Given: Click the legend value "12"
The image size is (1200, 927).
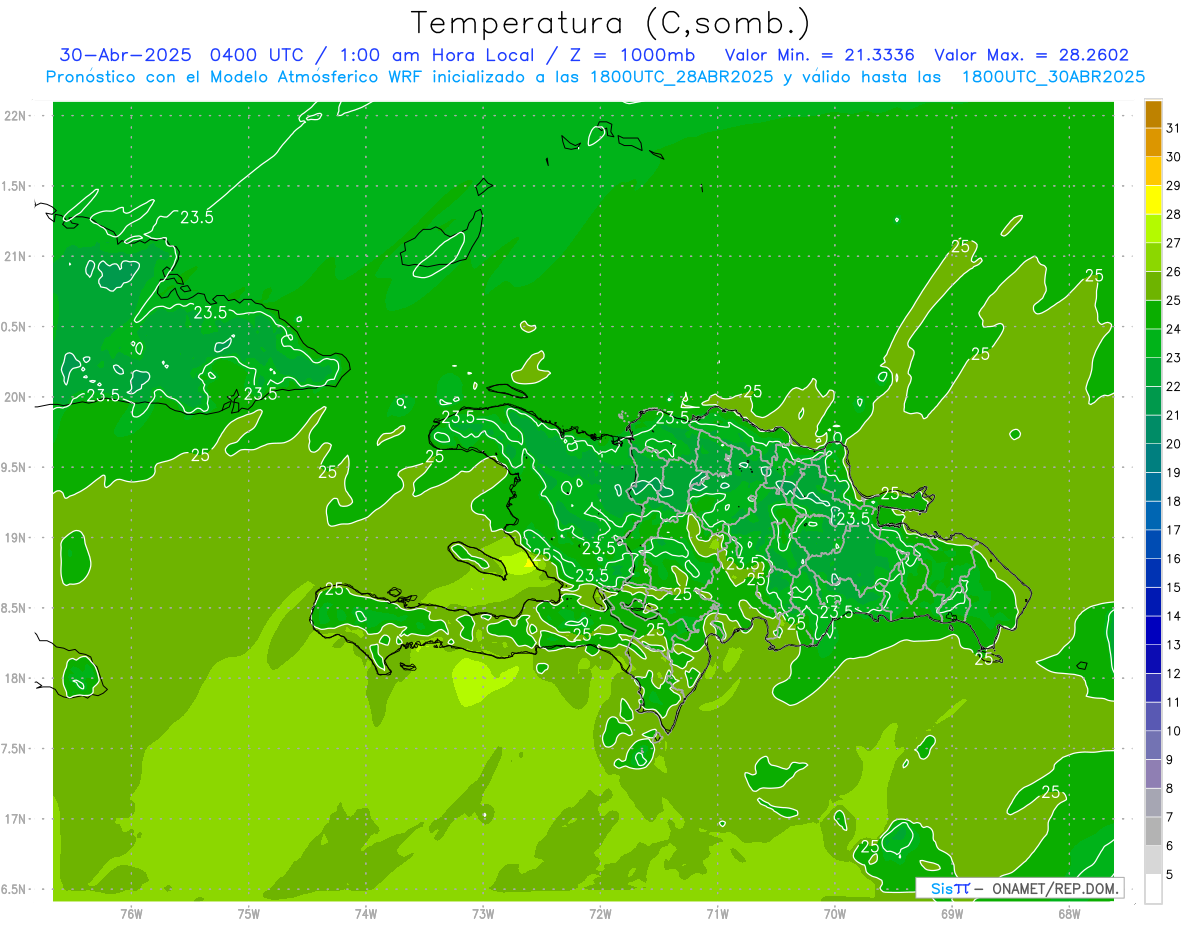Looking at the screenshot, I should [x=1173, y=673].
